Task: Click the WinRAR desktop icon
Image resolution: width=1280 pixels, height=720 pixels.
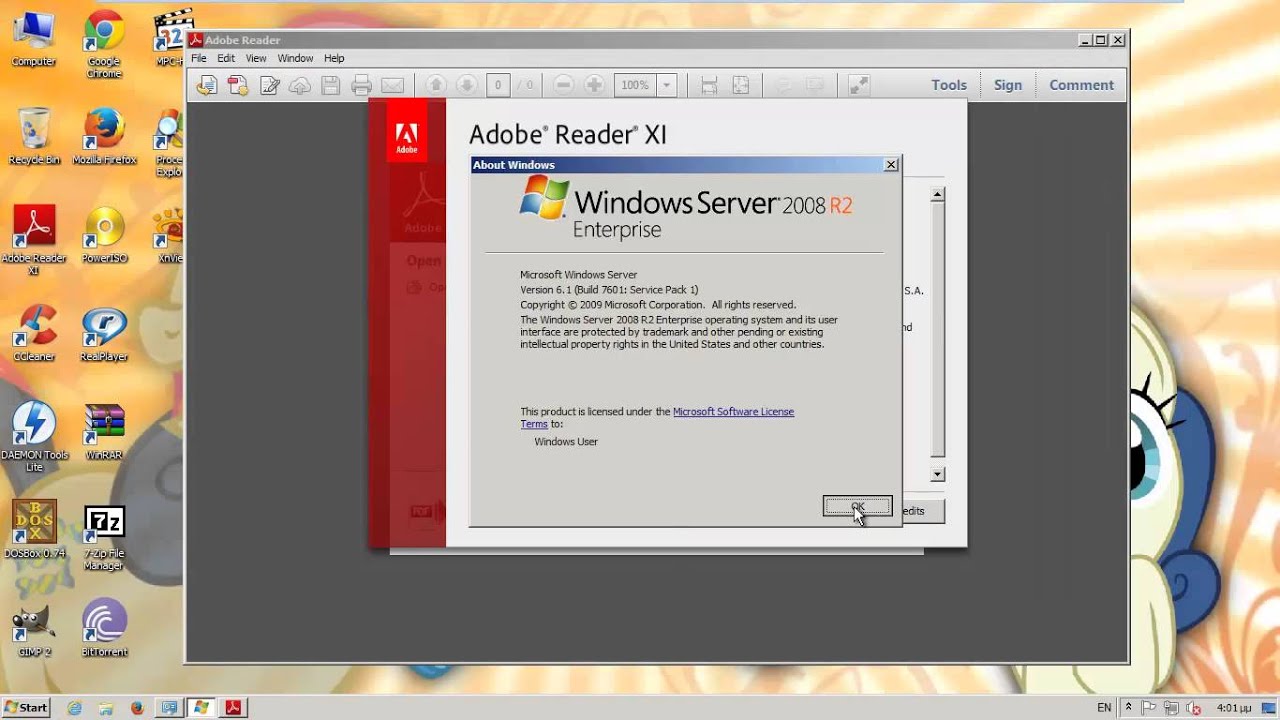Action: [104, 431]
